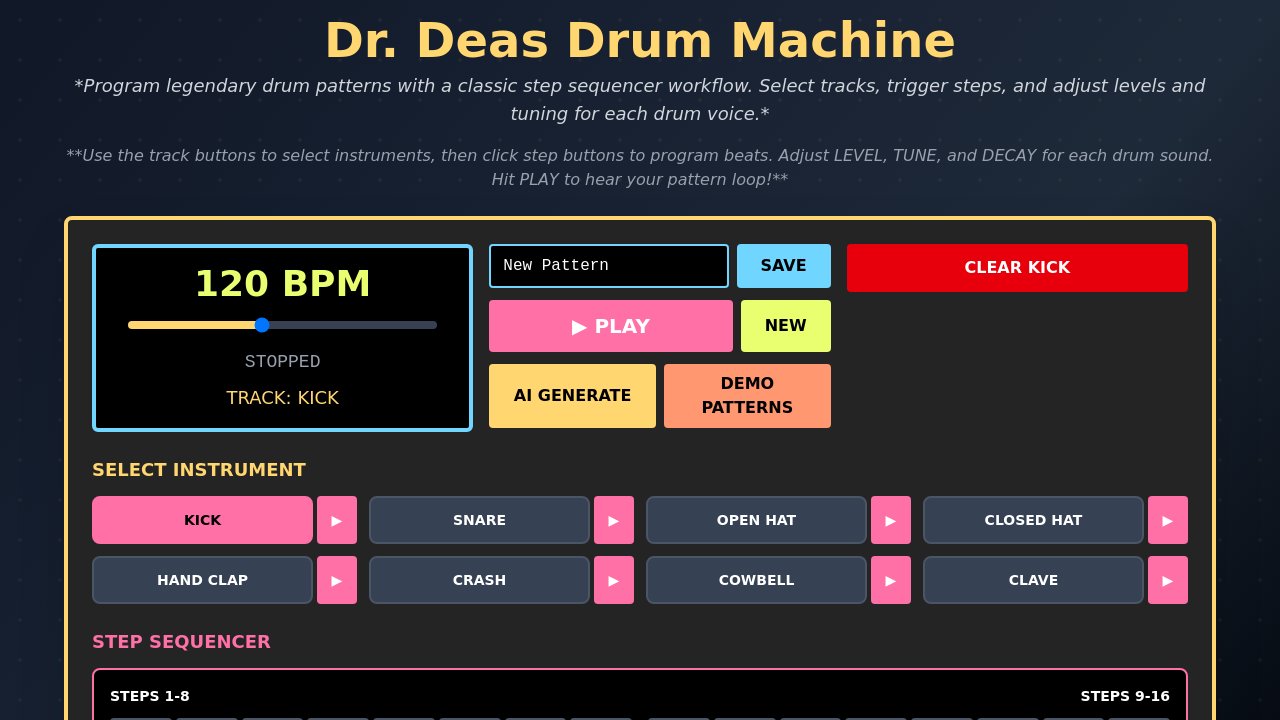Viewport: 1280px width, 720px height.
Task: Select the COWBELL instrument track
Action: point(756,580)
